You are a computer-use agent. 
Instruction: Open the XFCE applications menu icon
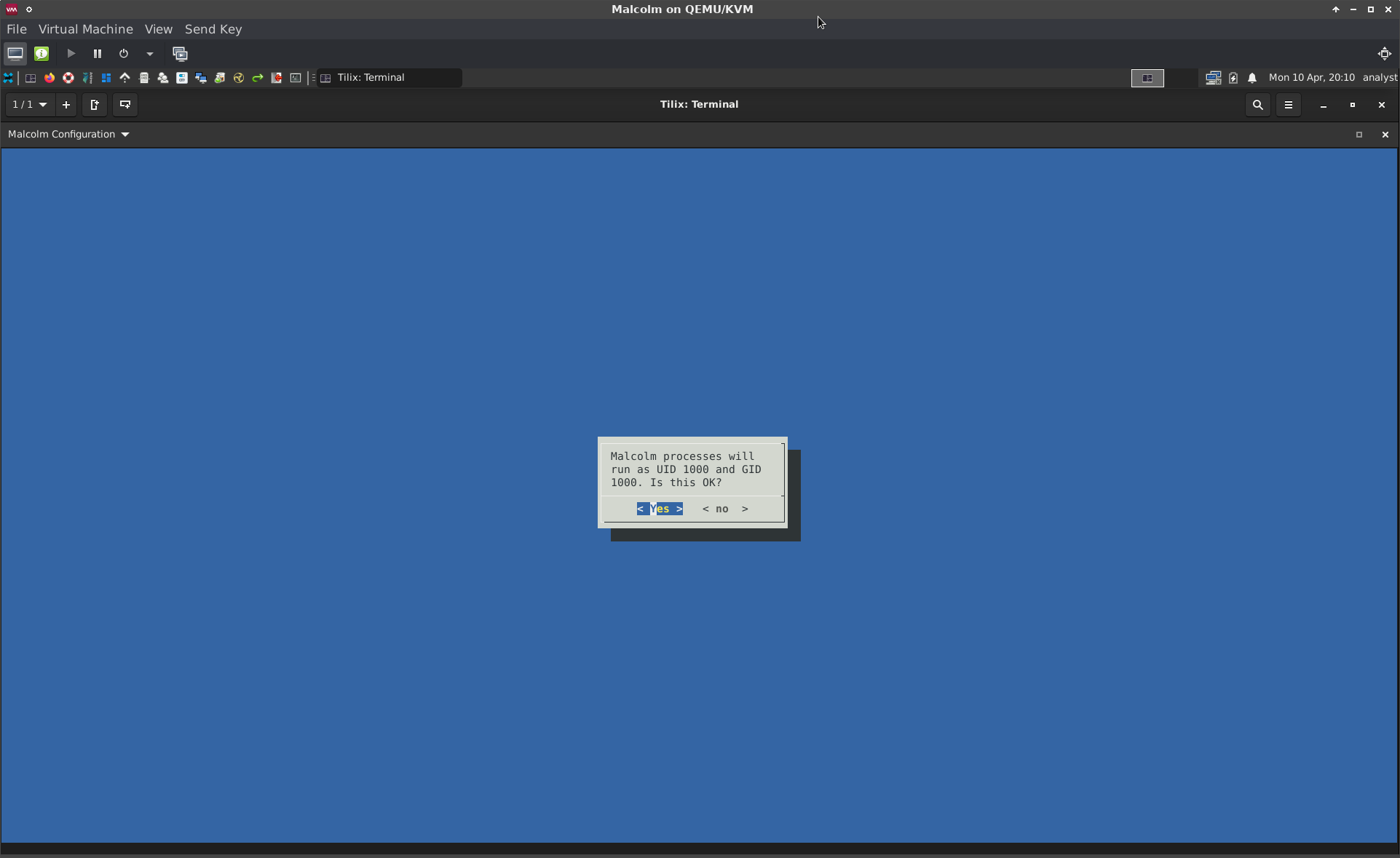coord(9,78)
